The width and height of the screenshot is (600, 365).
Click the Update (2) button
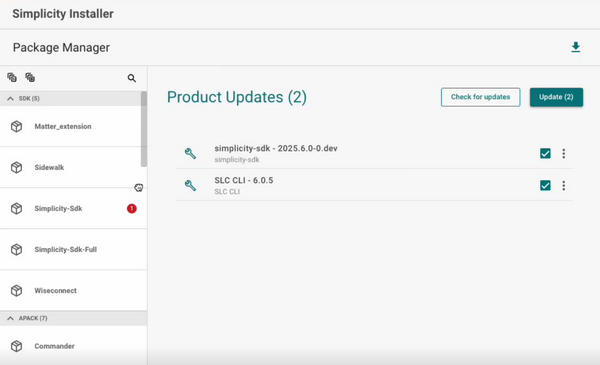556,97
